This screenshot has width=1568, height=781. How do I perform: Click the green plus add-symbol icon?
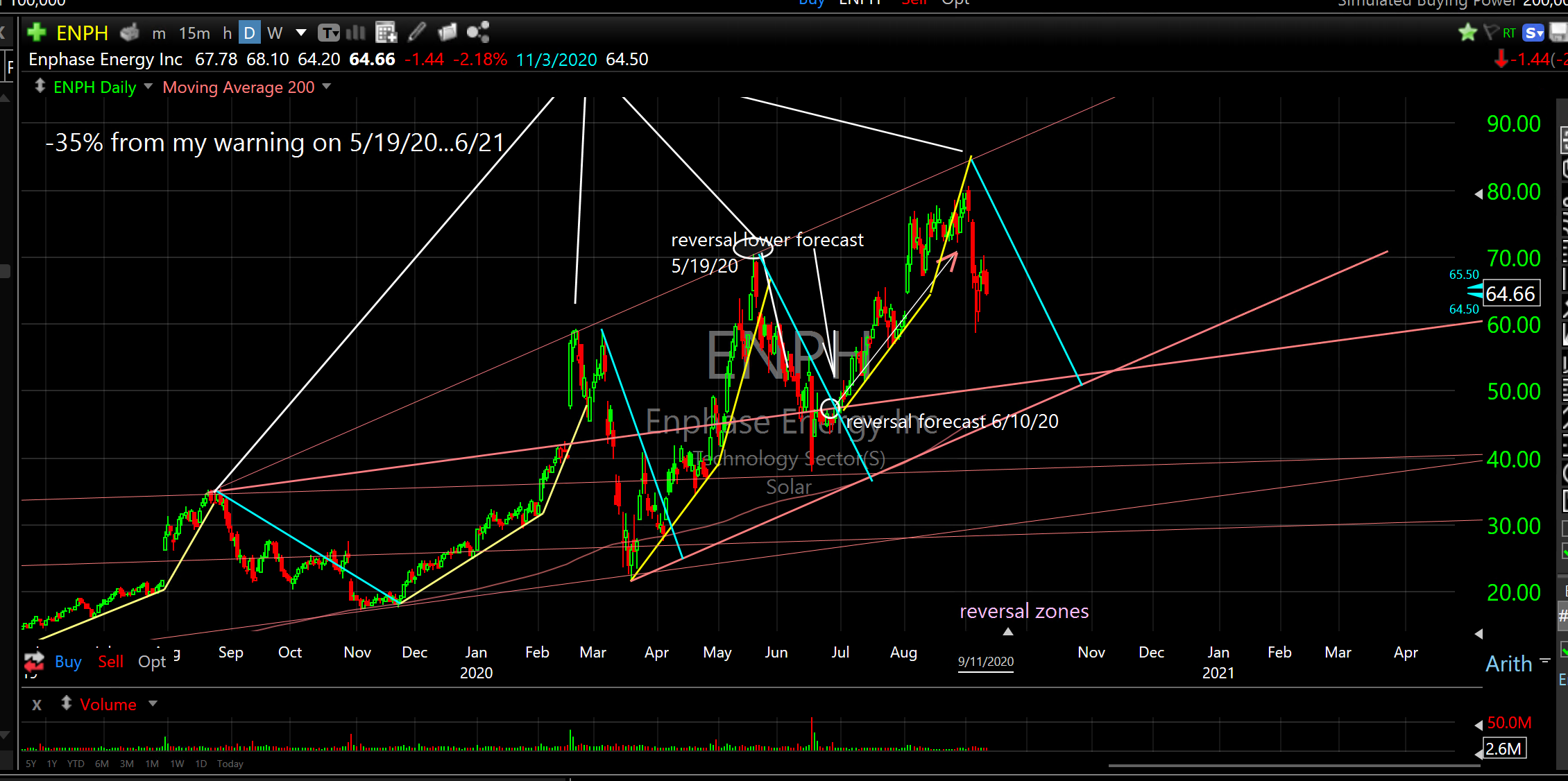(x=36, y=33)
